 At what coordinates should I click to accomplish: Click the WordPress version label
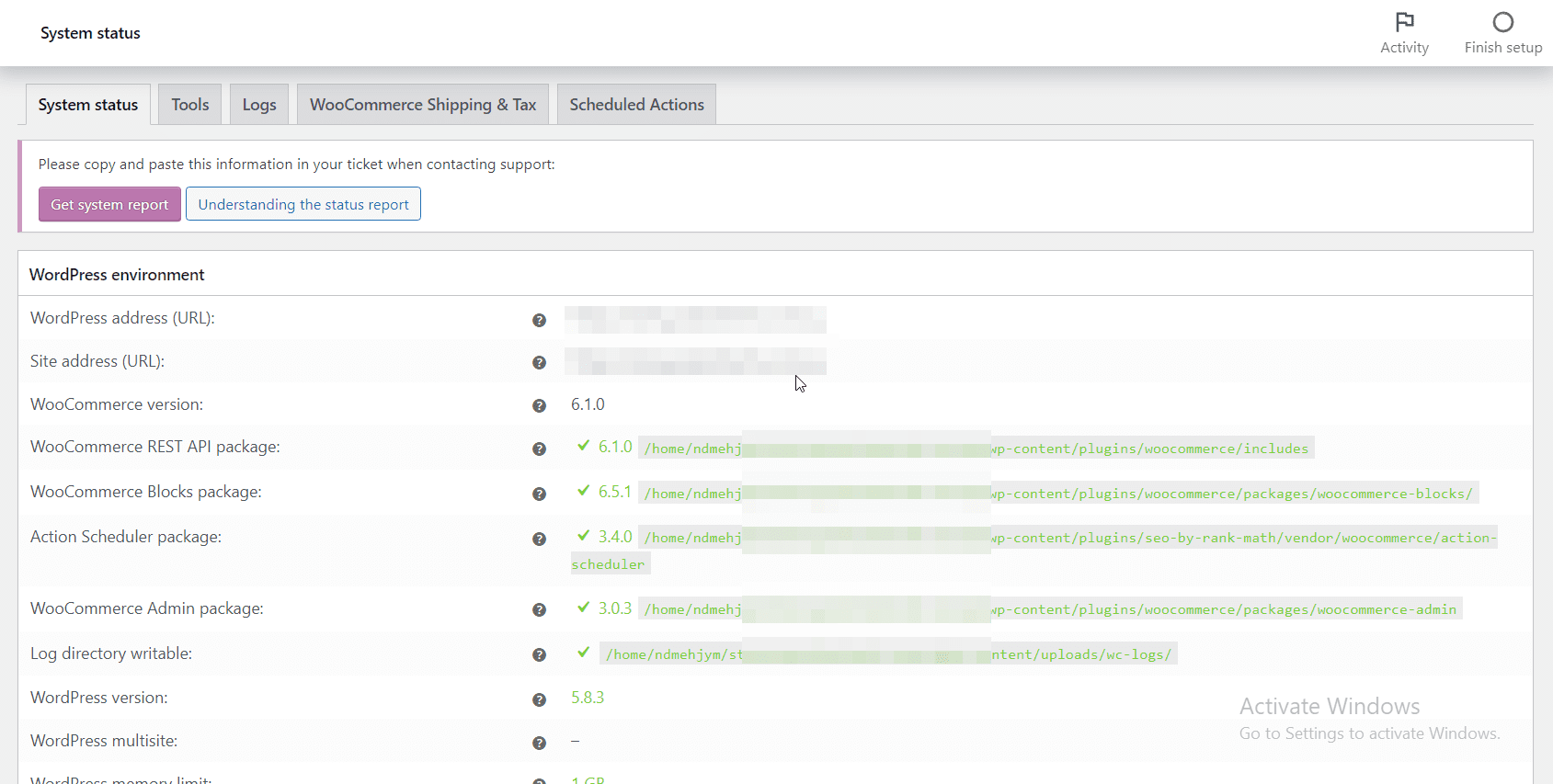pos(99,698)
